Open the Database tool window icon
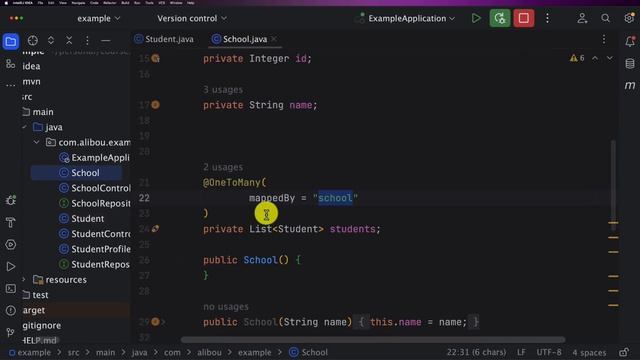 coord(630,64)
